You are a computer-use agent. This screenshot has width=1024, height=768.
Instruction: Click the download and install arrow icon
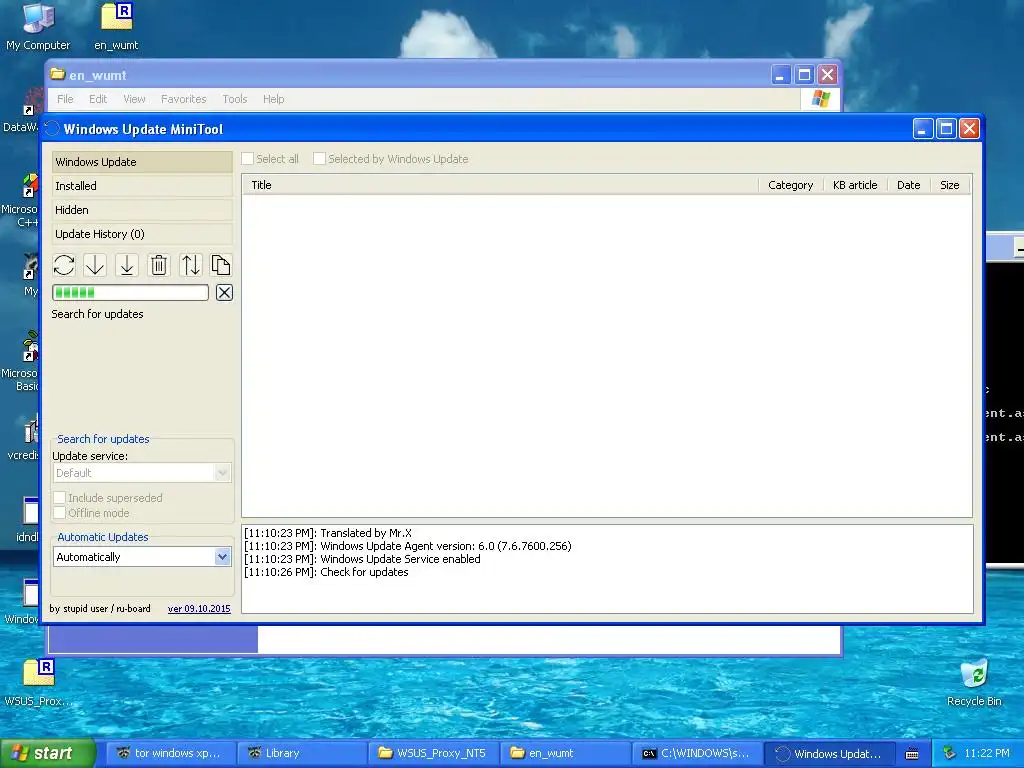(x=127, y=265)
